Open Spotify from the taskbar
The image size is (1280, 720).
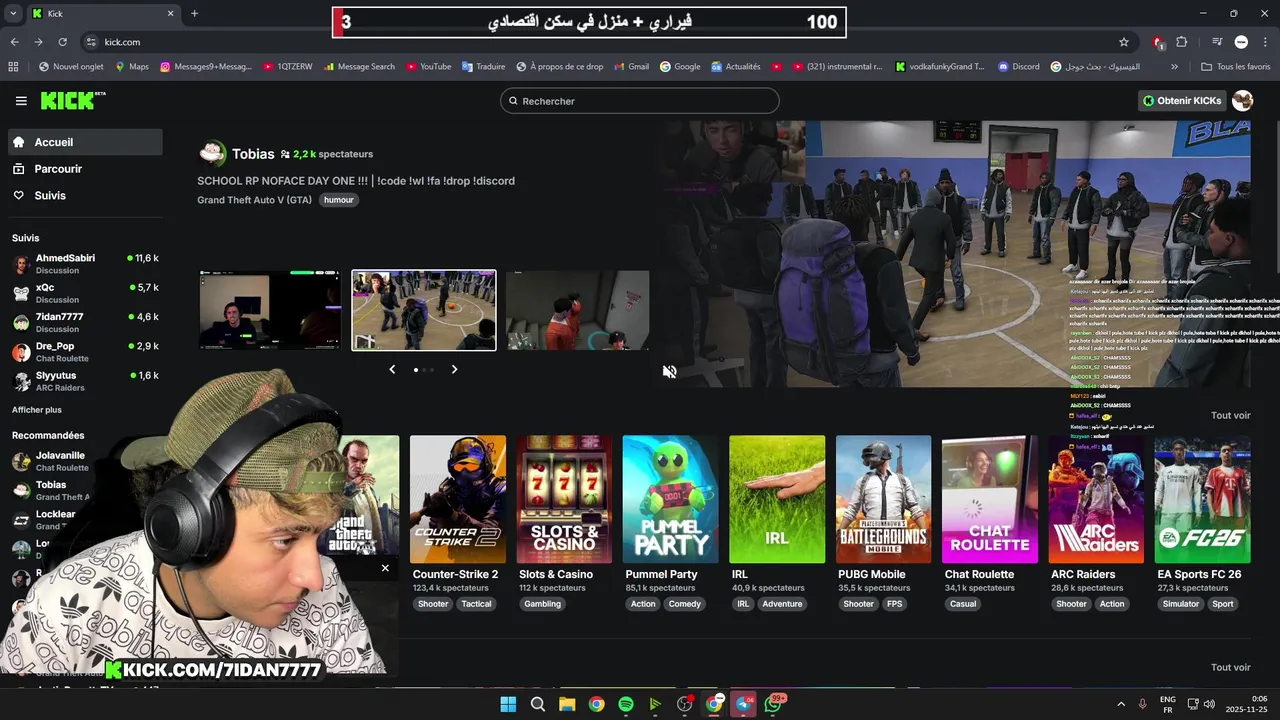pos(626,704)
